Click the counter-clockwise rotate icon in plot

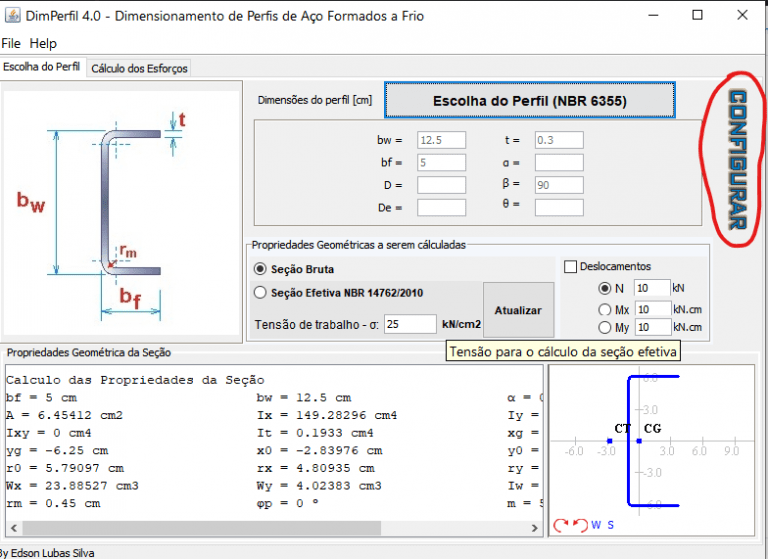[x=580, y=525]
